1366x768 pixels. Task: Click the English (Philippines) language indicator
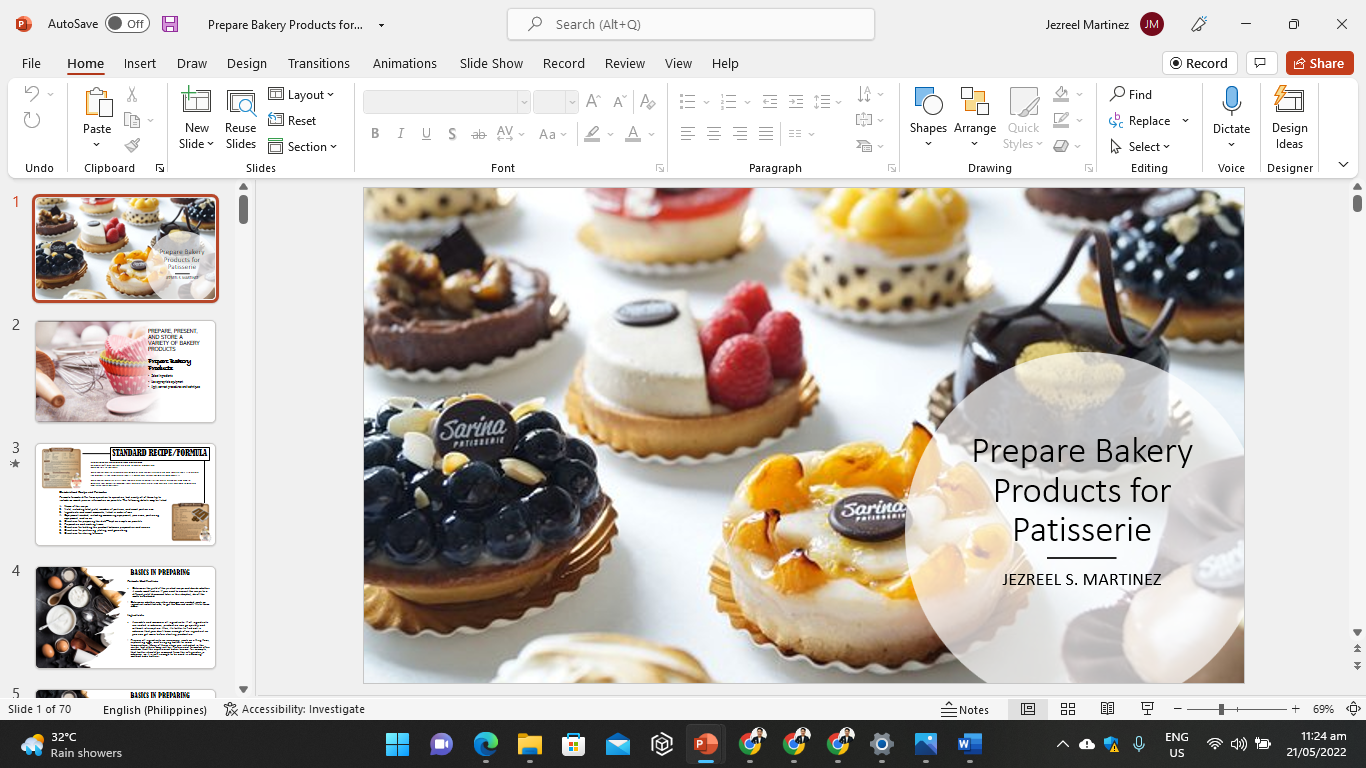155,709
